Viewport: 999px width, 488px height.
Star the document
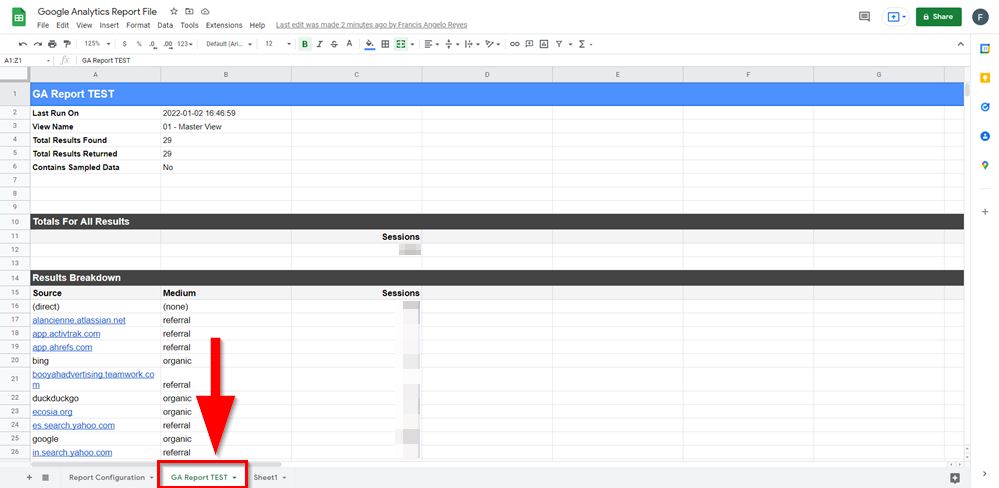tap(174, 11)
